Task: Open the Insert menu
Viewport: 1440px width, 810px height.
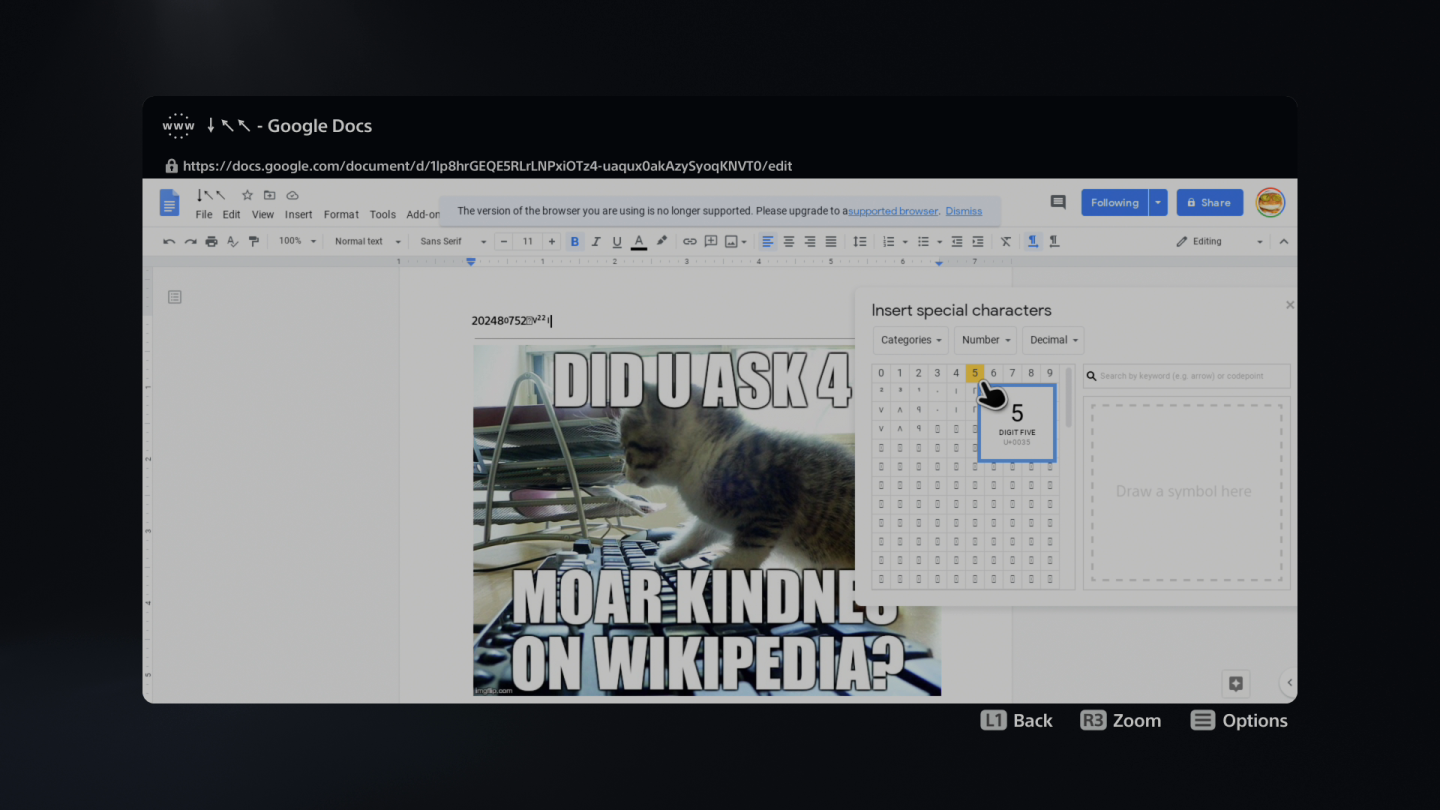Action: tap(298, 214)
